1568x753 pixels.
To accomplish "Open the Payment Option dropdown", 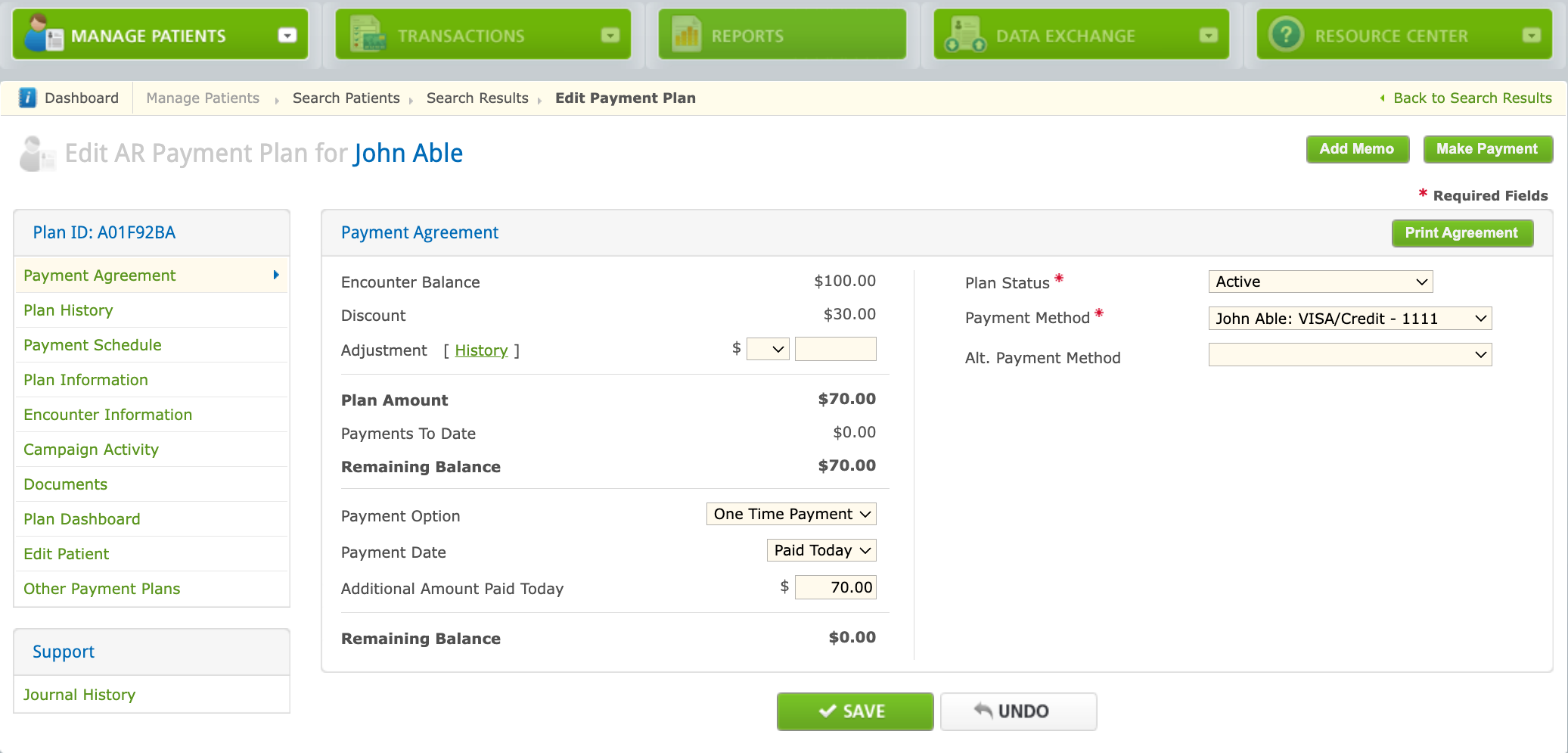I will [791, 515].
